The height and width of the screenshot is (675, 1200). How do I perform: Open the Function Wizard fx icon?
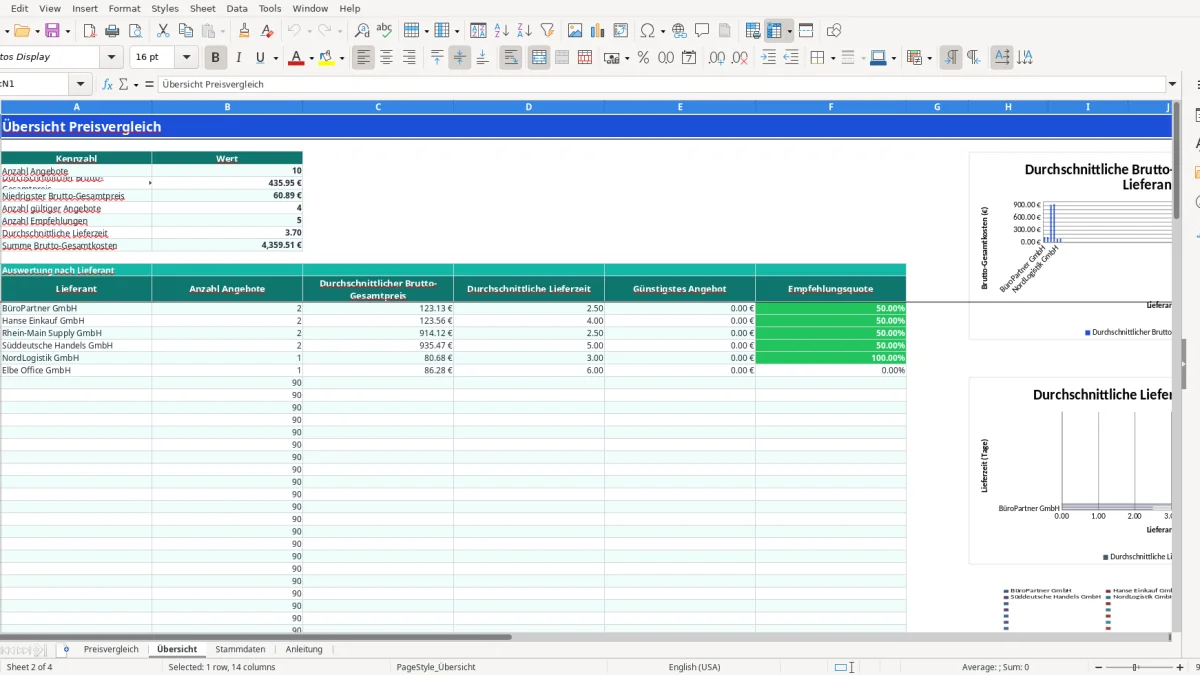(x=108, y=84)
